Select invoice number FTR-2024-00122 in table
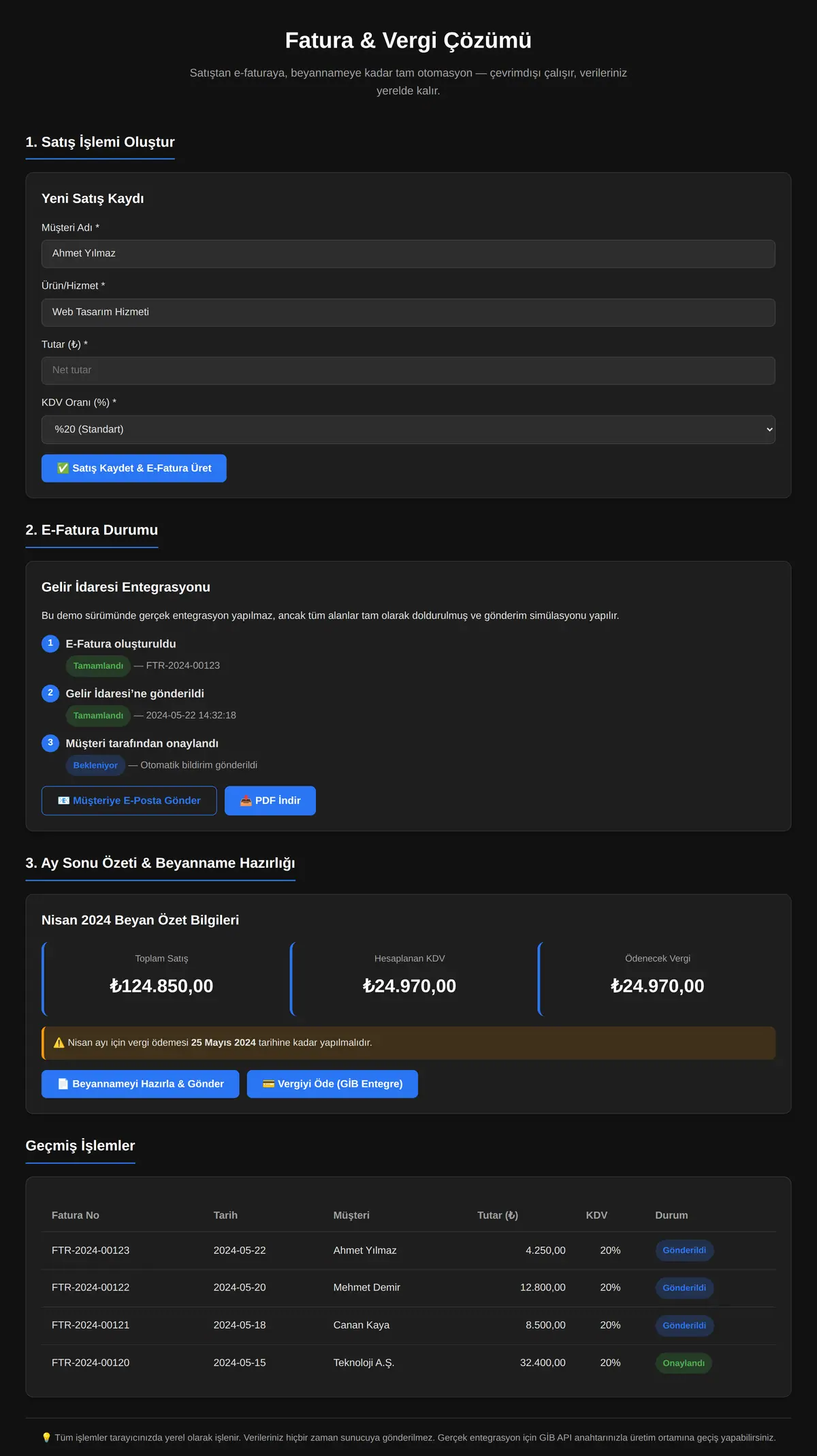 click(91, 1288)
